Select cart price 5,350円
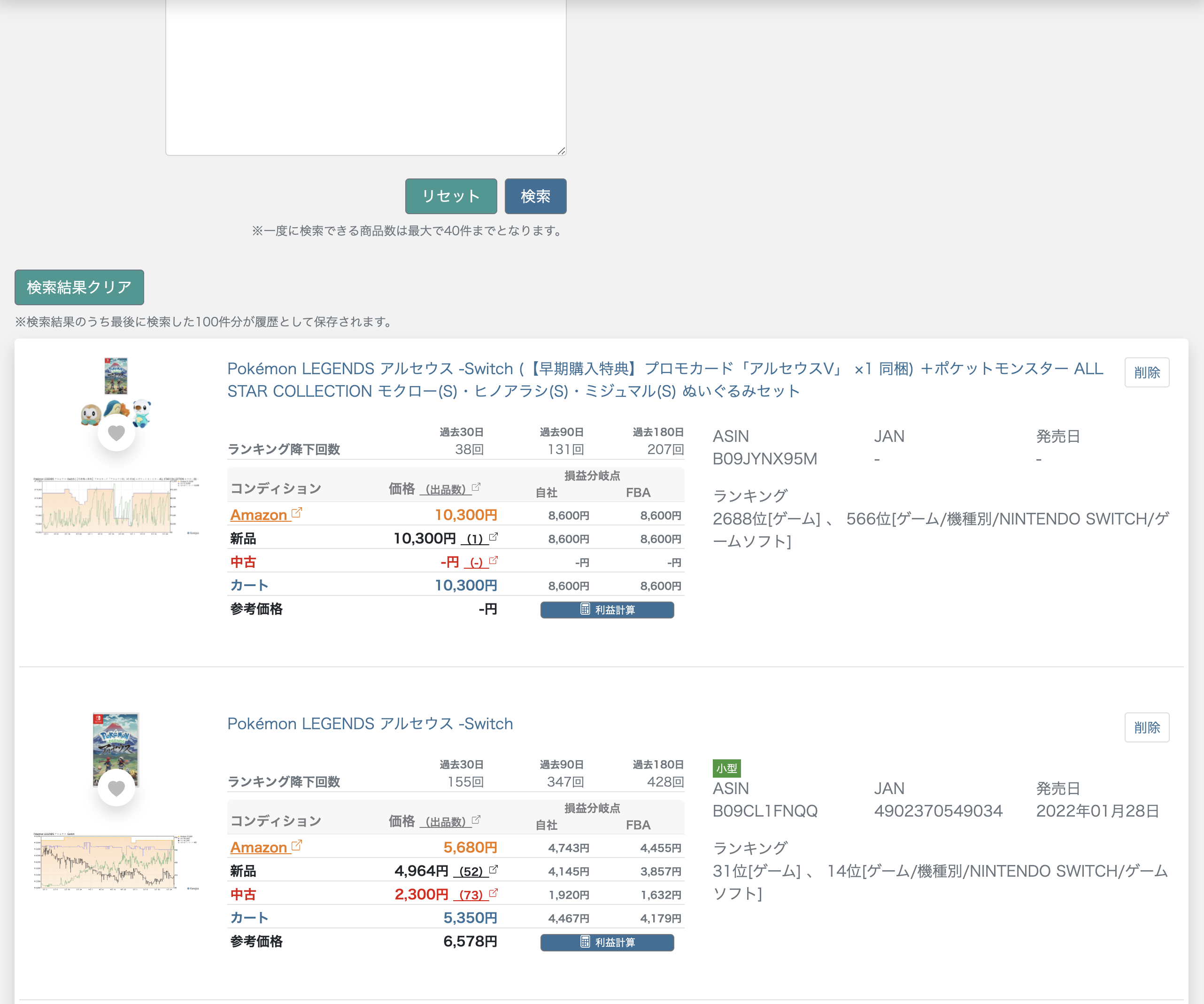This screenshot has width=1204, height=1004. (x=470, y=918)
